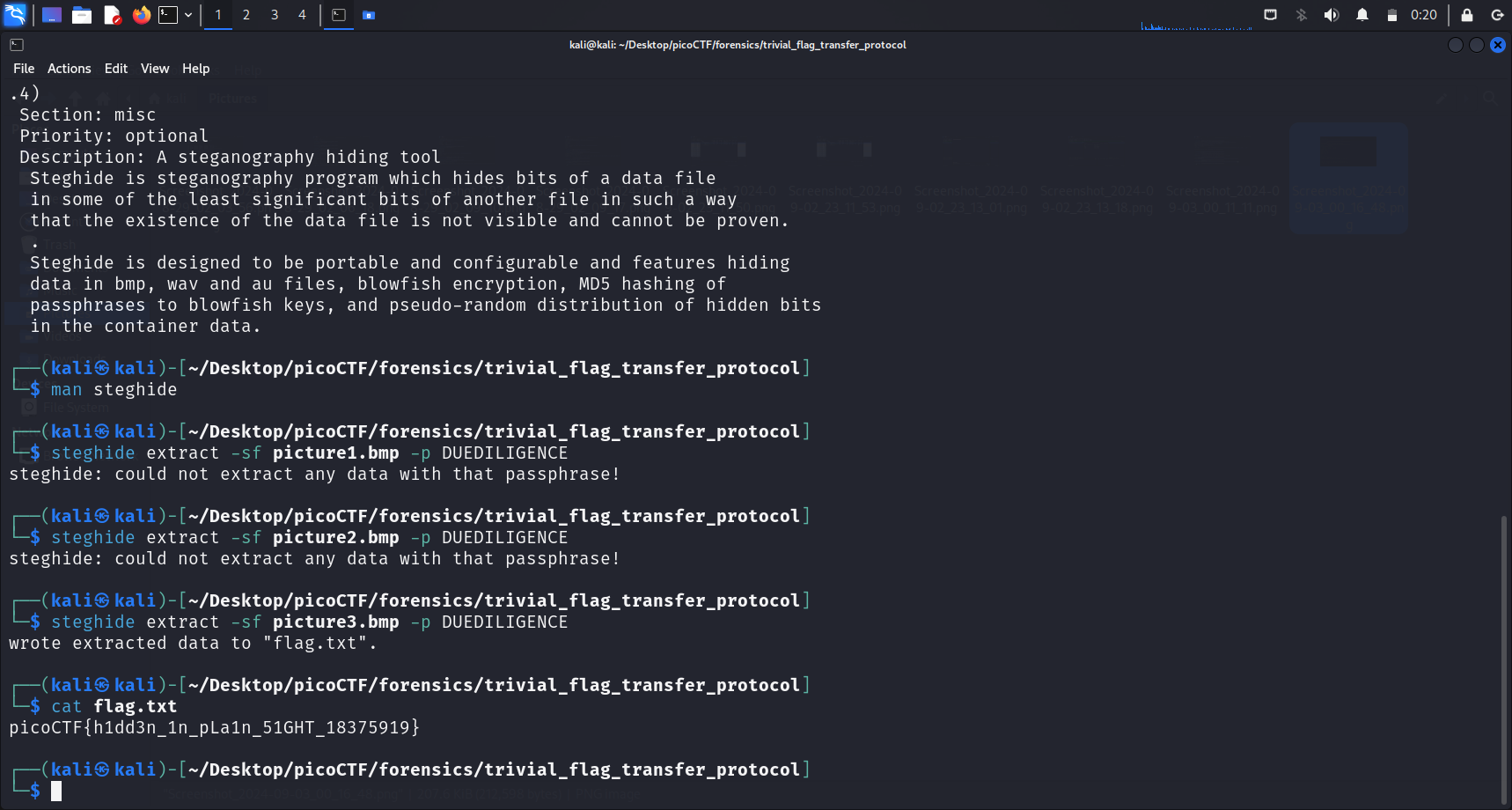Open the file manager launcher

pyautogui.click(x=82, y=15)
